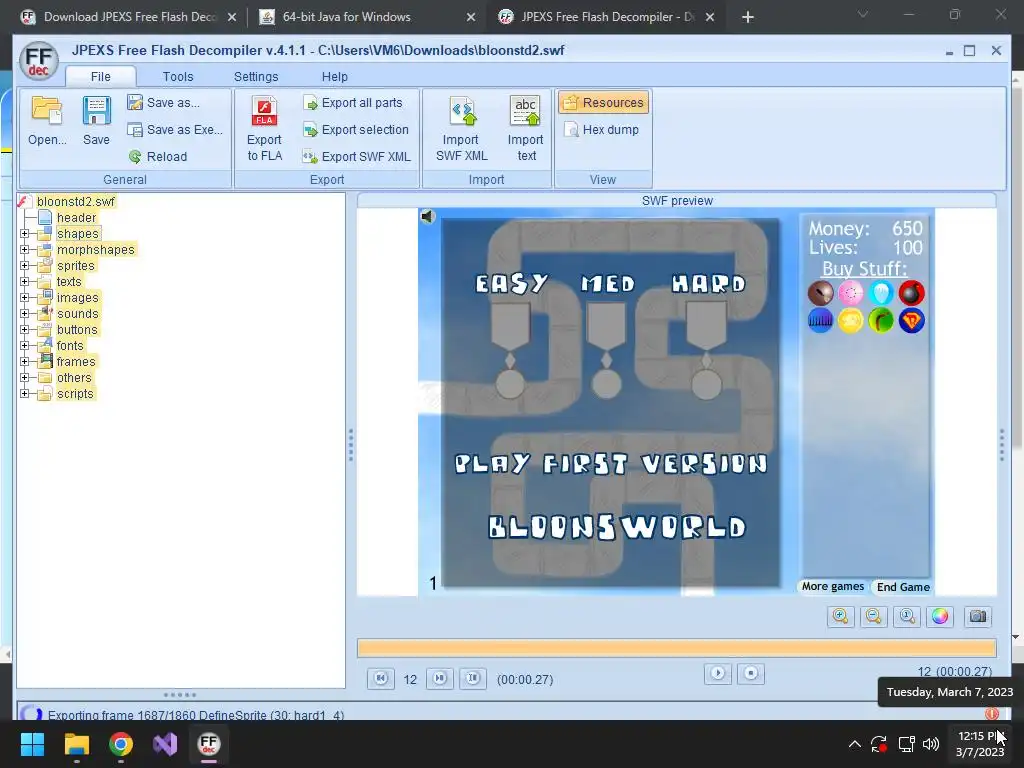Select the super monkey tower icon

[912, 321]
